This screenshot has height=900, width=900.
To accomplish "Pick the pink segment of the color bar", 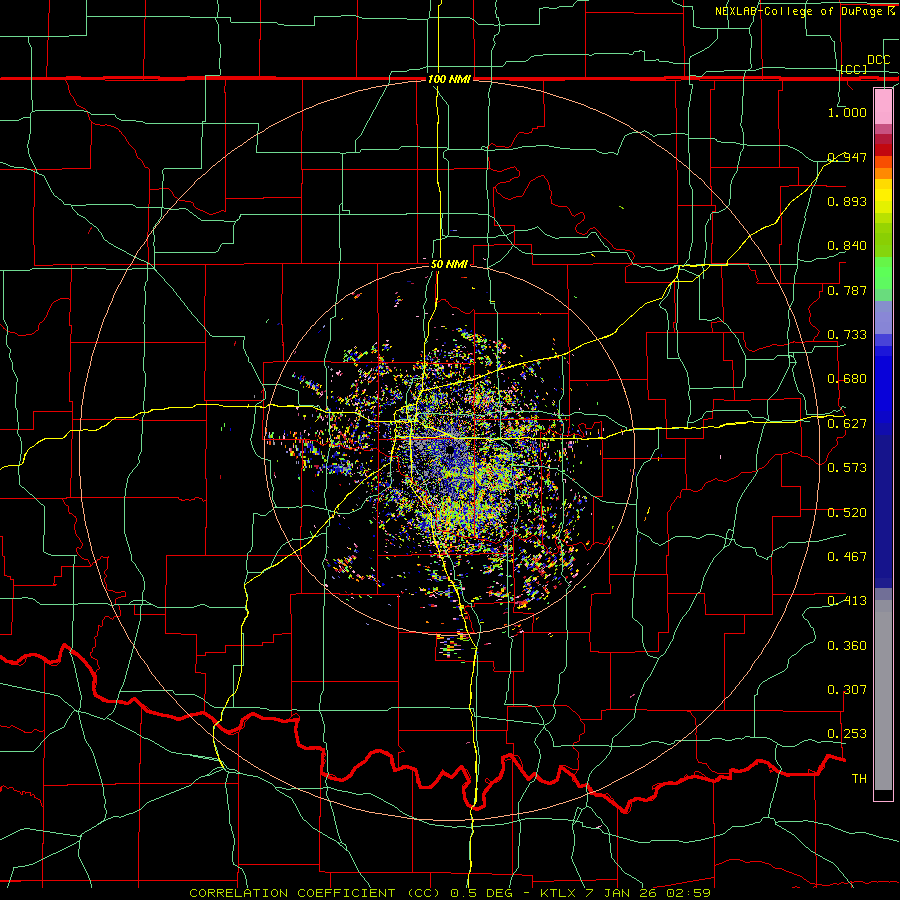I will [883, 107].
